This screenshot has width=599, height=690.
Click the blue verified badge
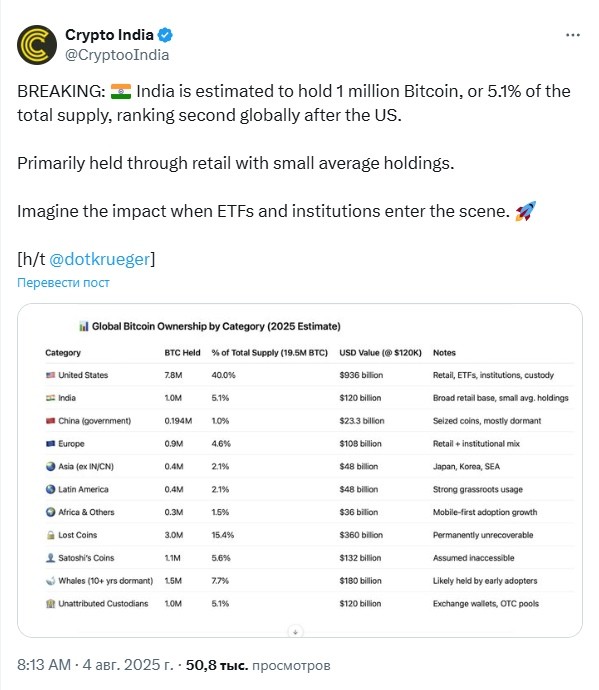coord(165,35)
